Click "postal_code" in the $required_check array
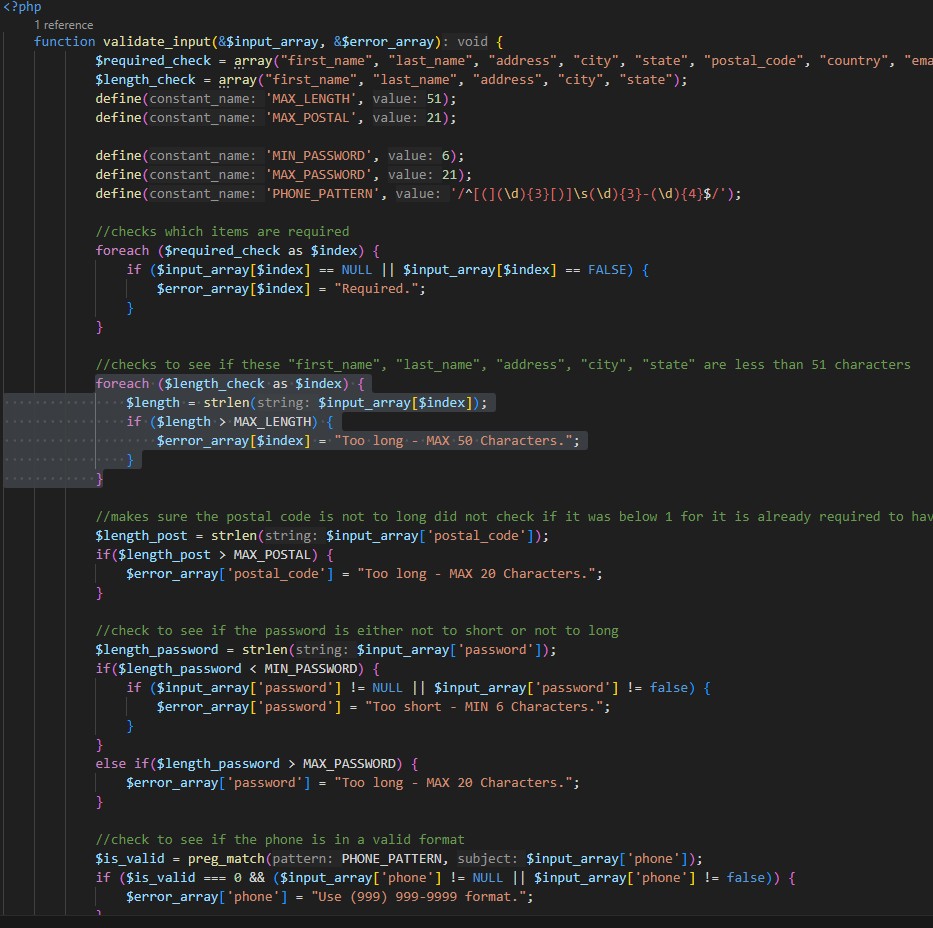This screenshot has height=928, width=933. pyautogui.click(x=753, y=61)
